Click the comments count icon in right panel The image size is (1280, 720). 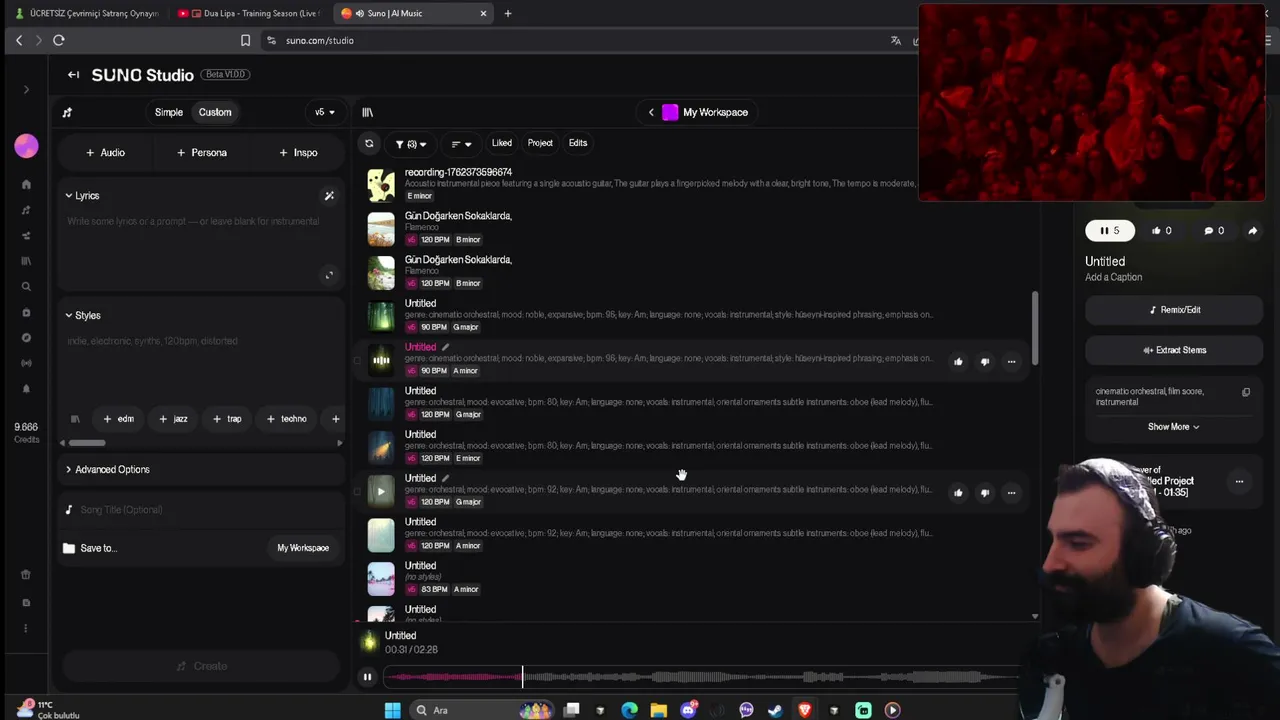point(1214,231)
